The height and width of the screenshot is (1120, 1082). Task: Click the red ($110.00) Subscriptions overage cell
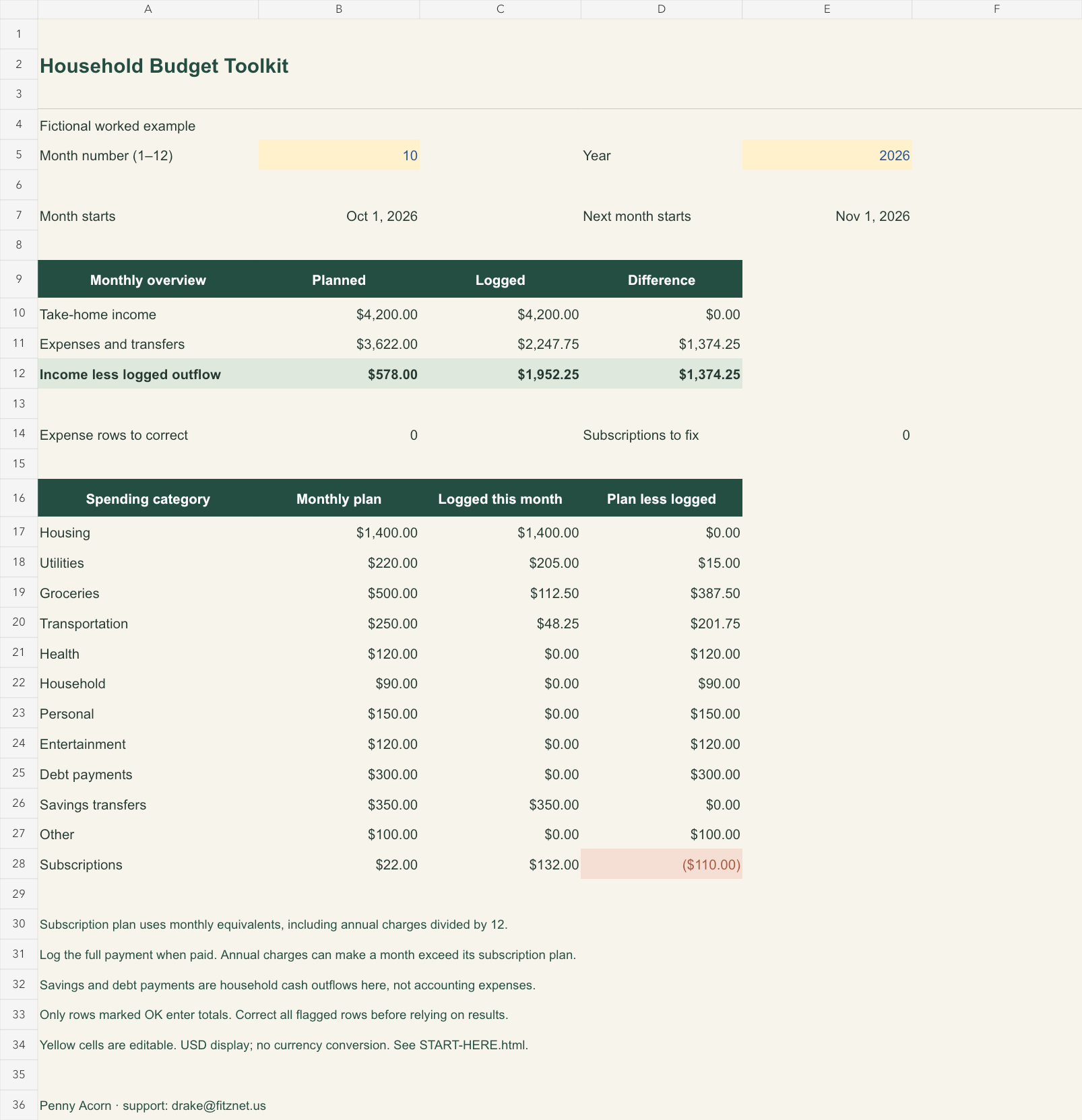point(662,864)
